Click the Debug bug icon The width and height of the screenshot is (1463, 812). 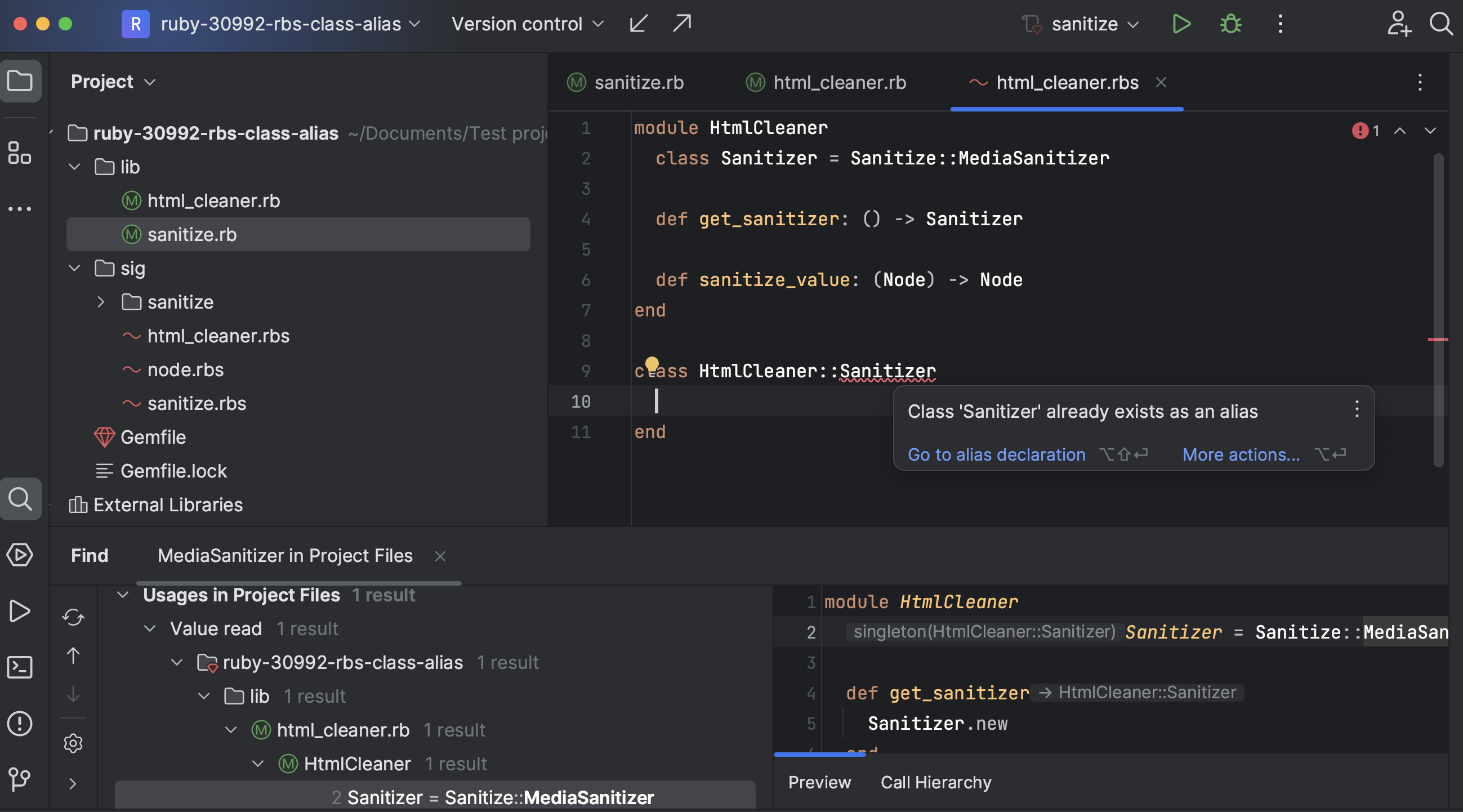(x=1230, y=24)
